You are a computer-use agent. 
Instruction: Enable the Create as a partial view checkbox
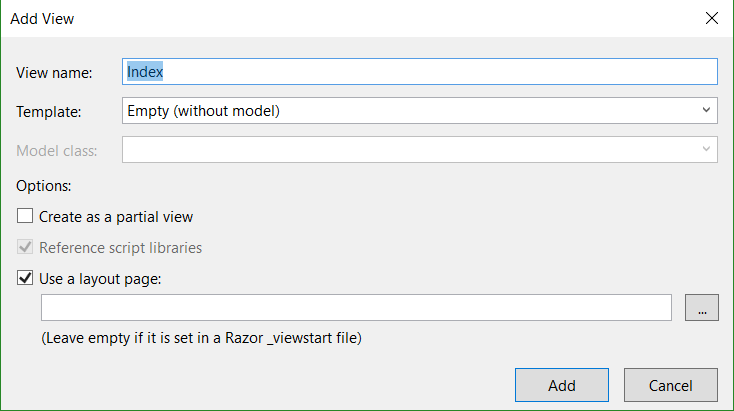pyautogui.click(x=25, y=216)
